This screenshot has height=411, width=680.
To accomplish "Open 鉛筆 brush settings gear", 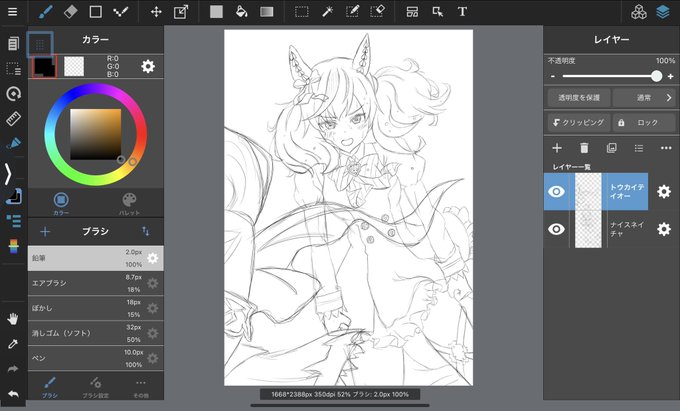I will pyautogui.click(x=153, y=258).
